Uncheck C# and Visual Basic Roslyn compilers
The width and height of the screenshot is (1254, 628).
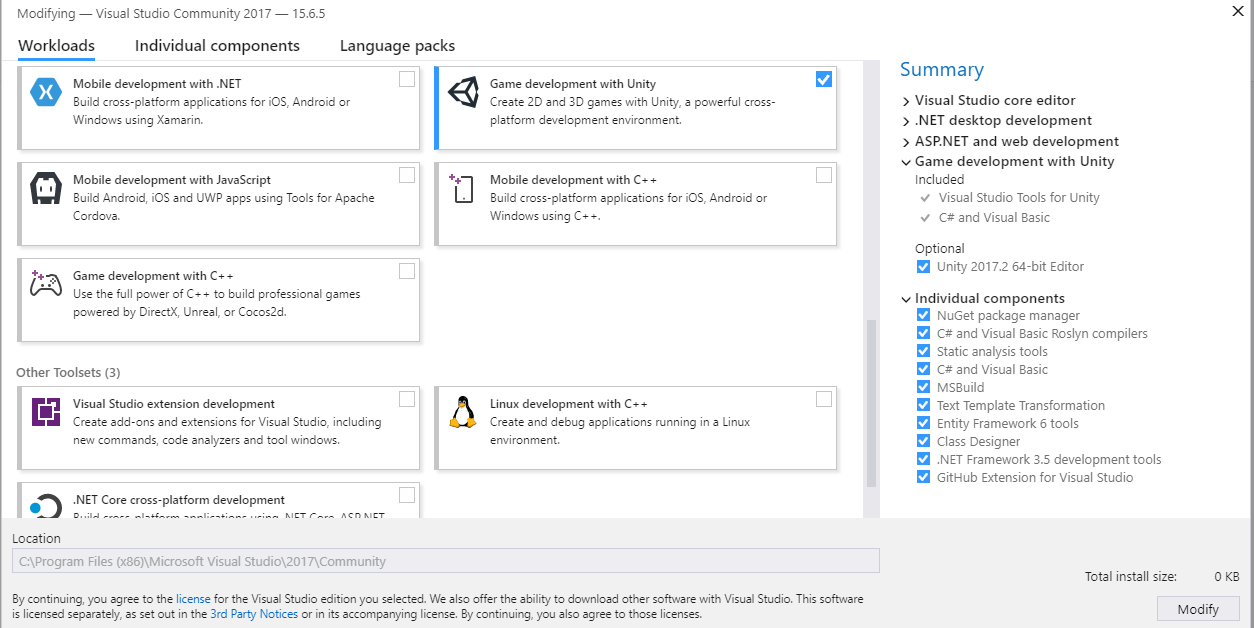click(x=923, y=334)
